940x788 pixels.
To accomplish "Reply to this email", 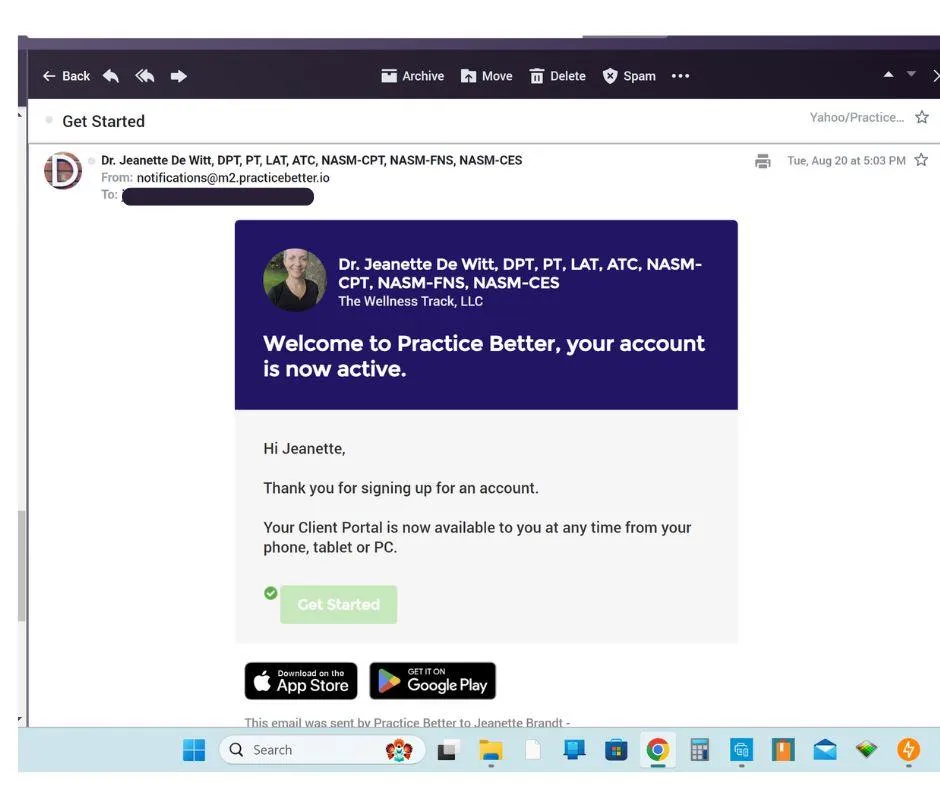I will click(111, 76).
